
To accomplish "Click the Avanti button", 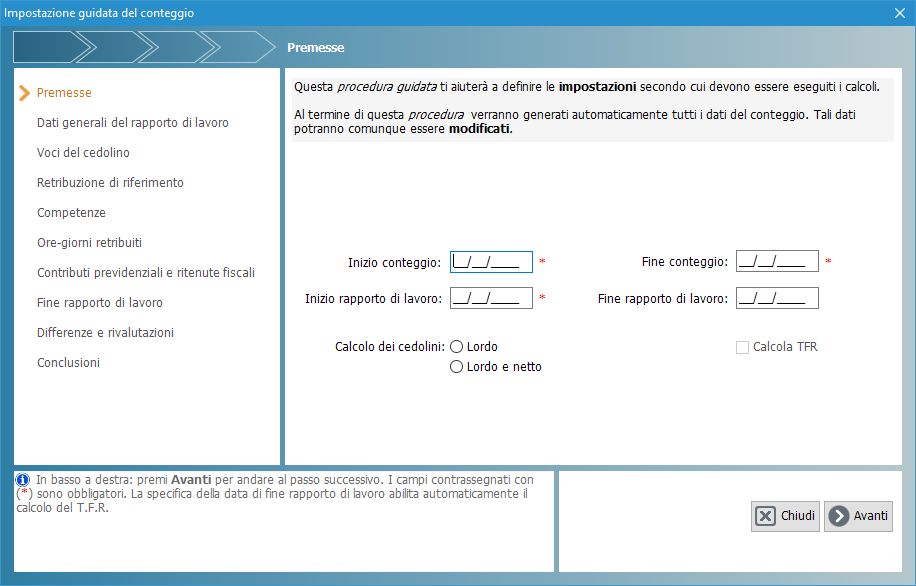I will [x=858, y=516].
